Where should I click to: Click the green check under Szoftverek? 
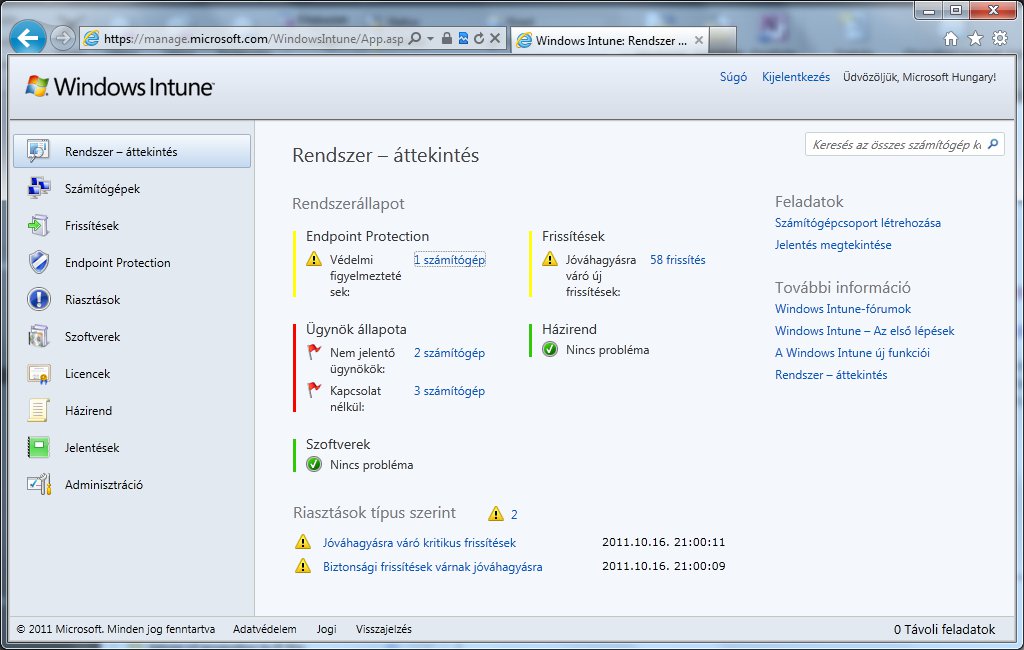pos(314,464)
